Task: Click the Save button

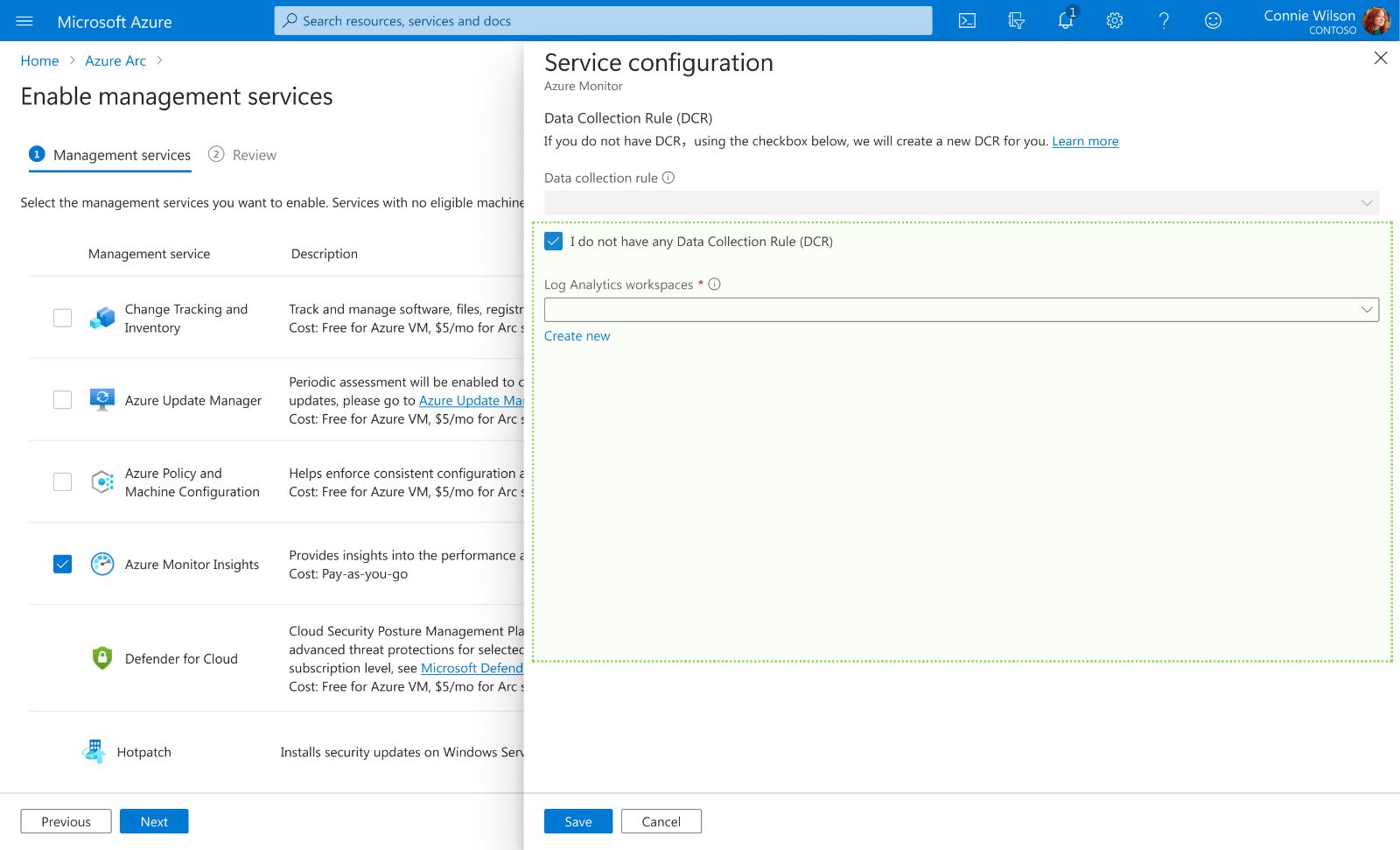Action: point(577,821)
